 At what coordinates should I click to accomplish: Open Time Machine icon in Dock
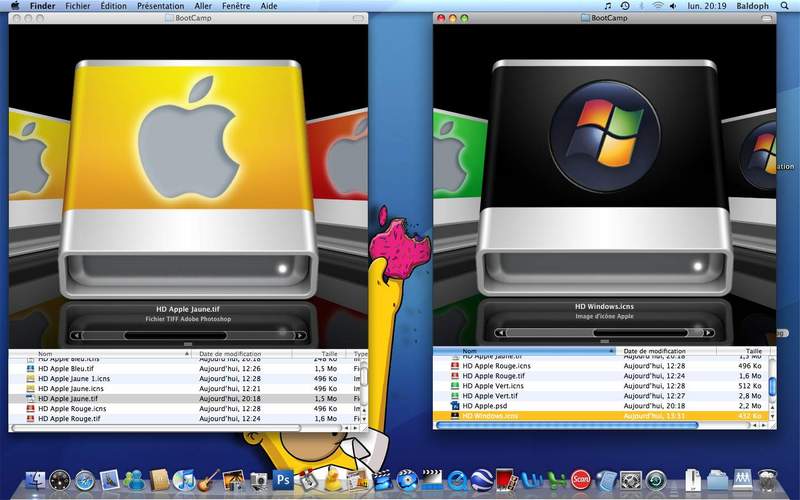point(656,481)
